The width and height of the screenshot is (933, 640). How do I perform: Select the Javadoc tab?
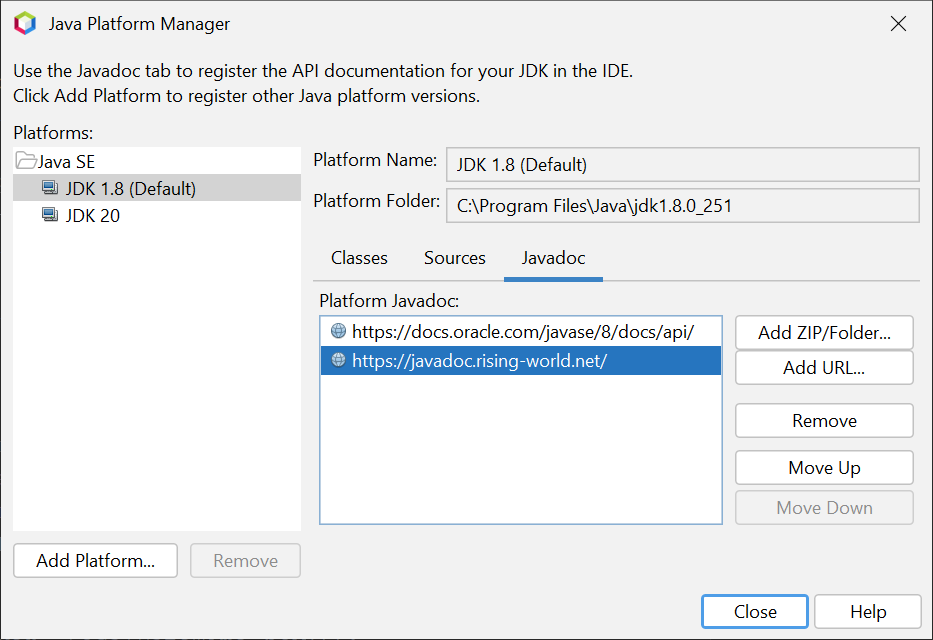(x=553, y=258)
